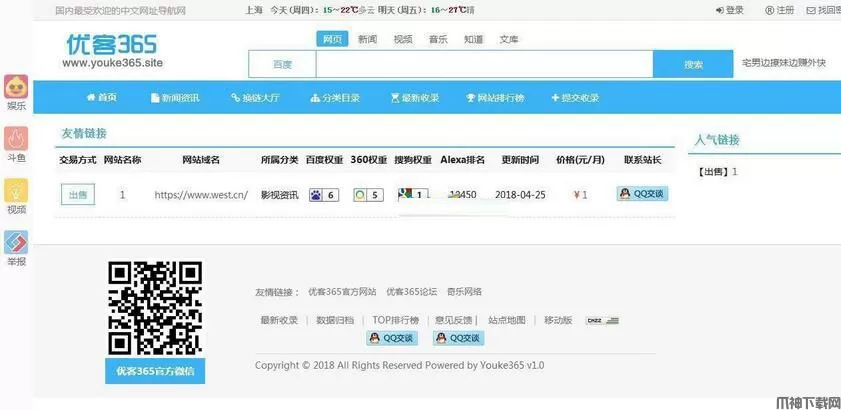Open 奇乐网络 friend link

(x=464, y=292)
